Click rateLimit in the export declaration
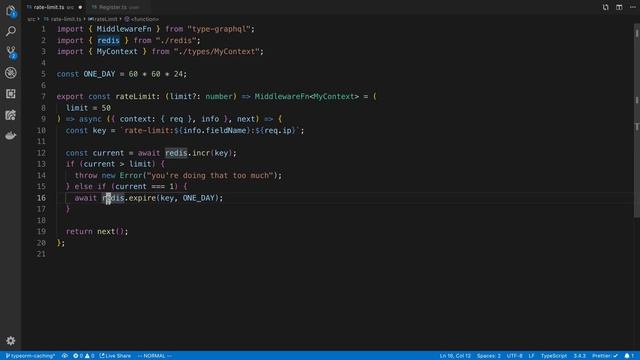The width and height of the screenshot is (640, 360). 136,97
